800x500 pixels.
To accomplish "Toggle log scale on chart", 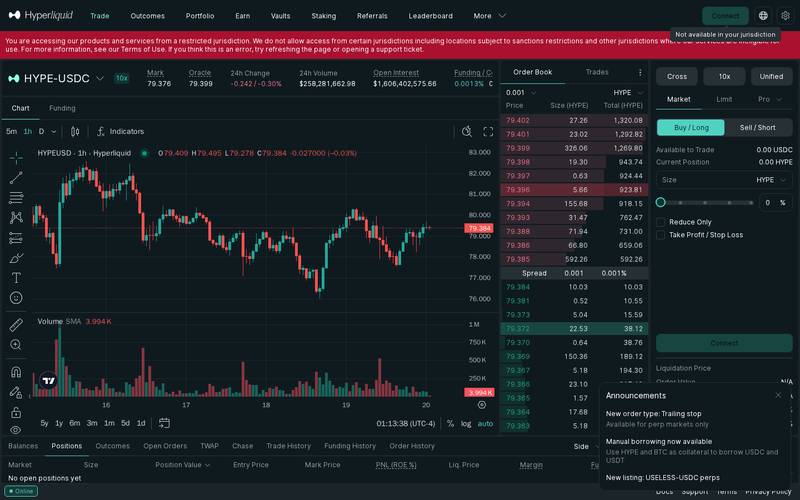I will [466, 423].
